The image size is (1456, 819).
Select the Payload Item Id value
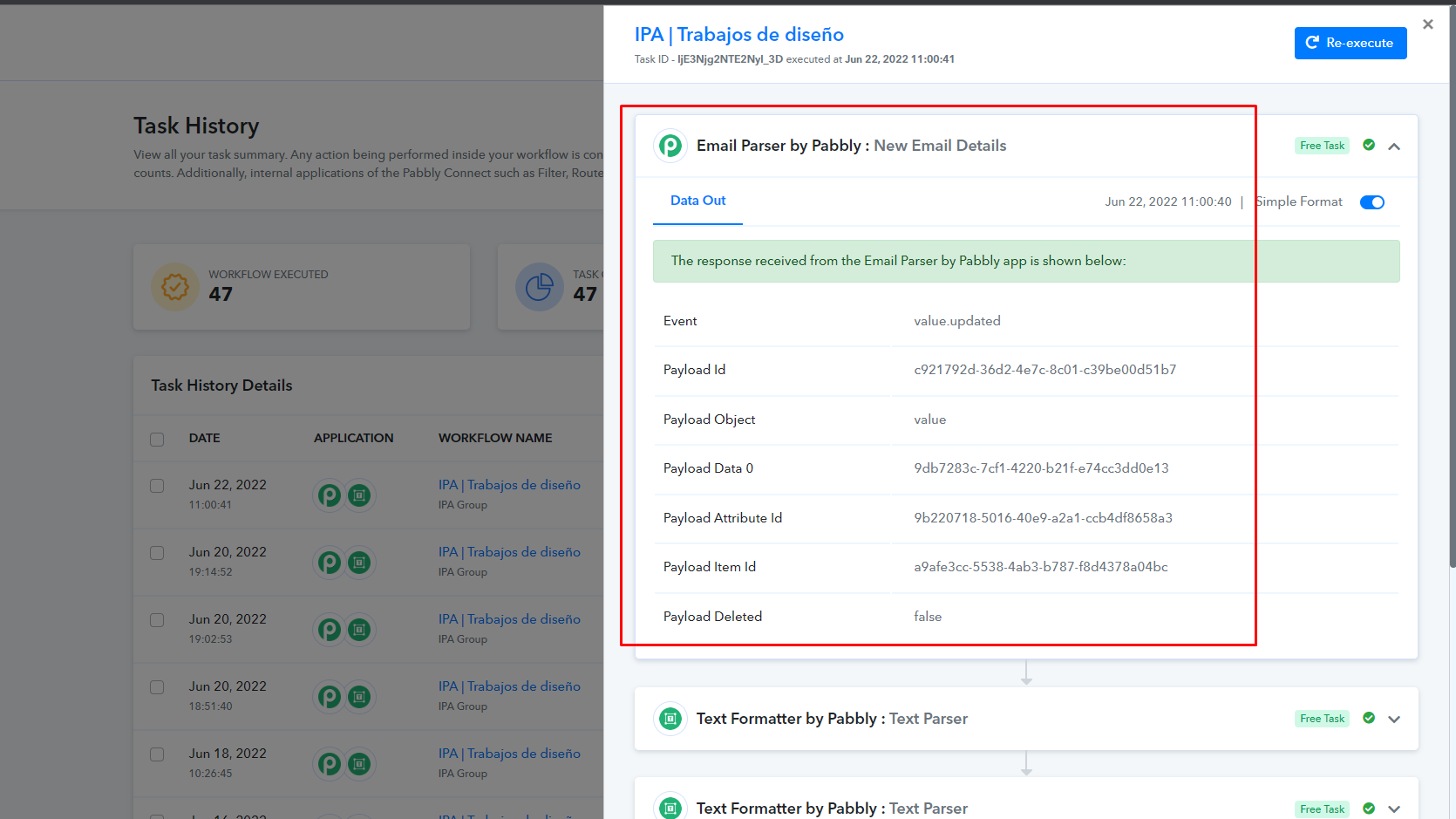click(x=1040, y=567)
